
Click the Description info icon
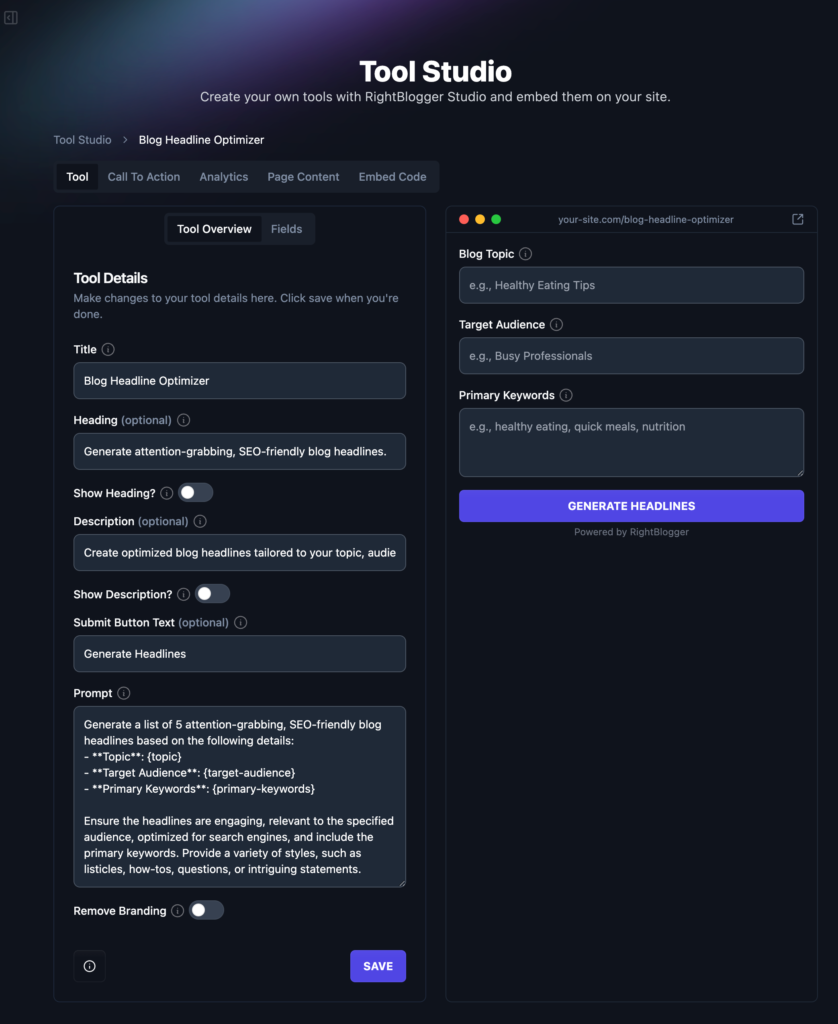[199, 521]
